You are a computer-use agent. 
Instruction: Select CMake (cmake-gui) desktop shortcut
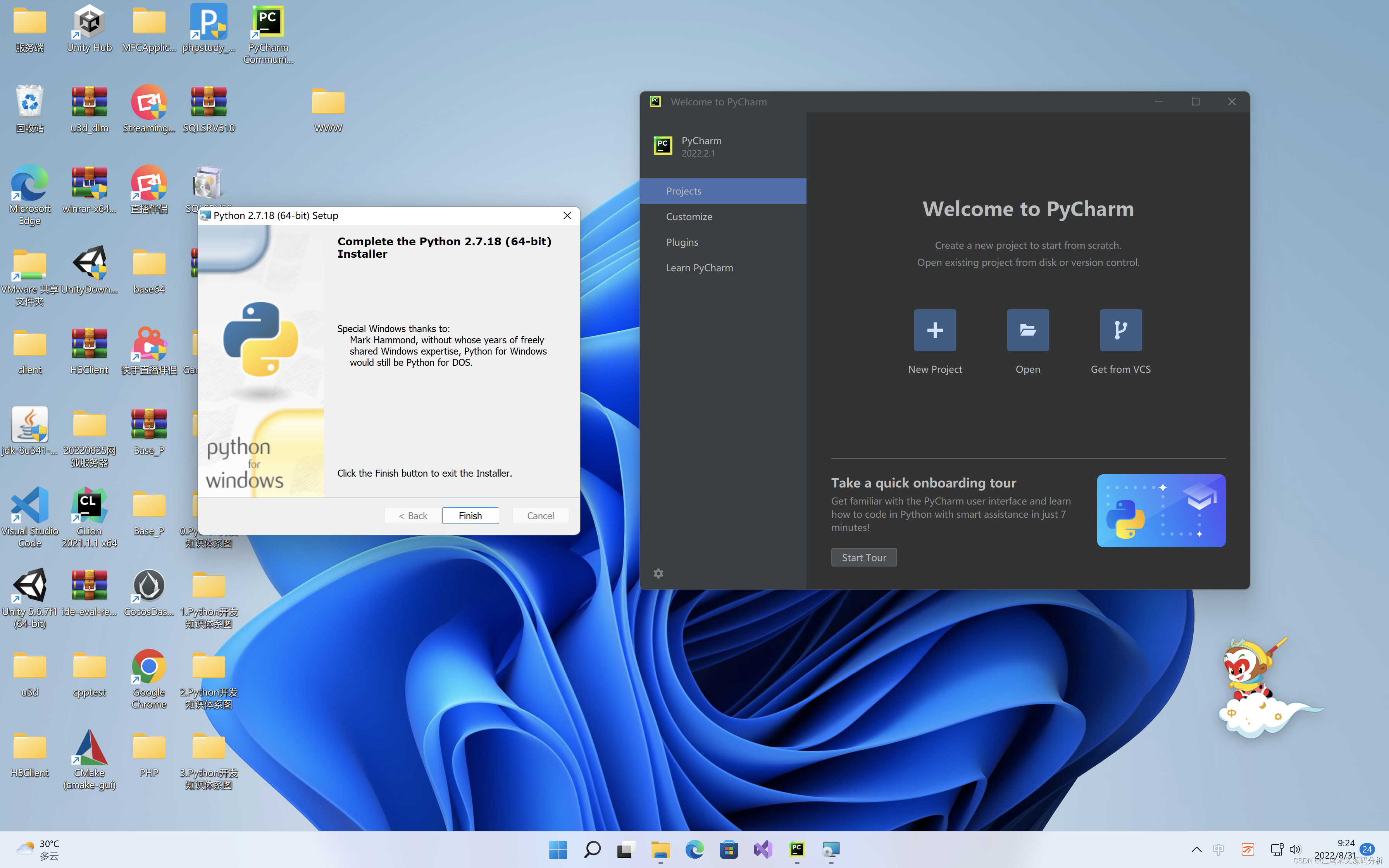[89, 759]
